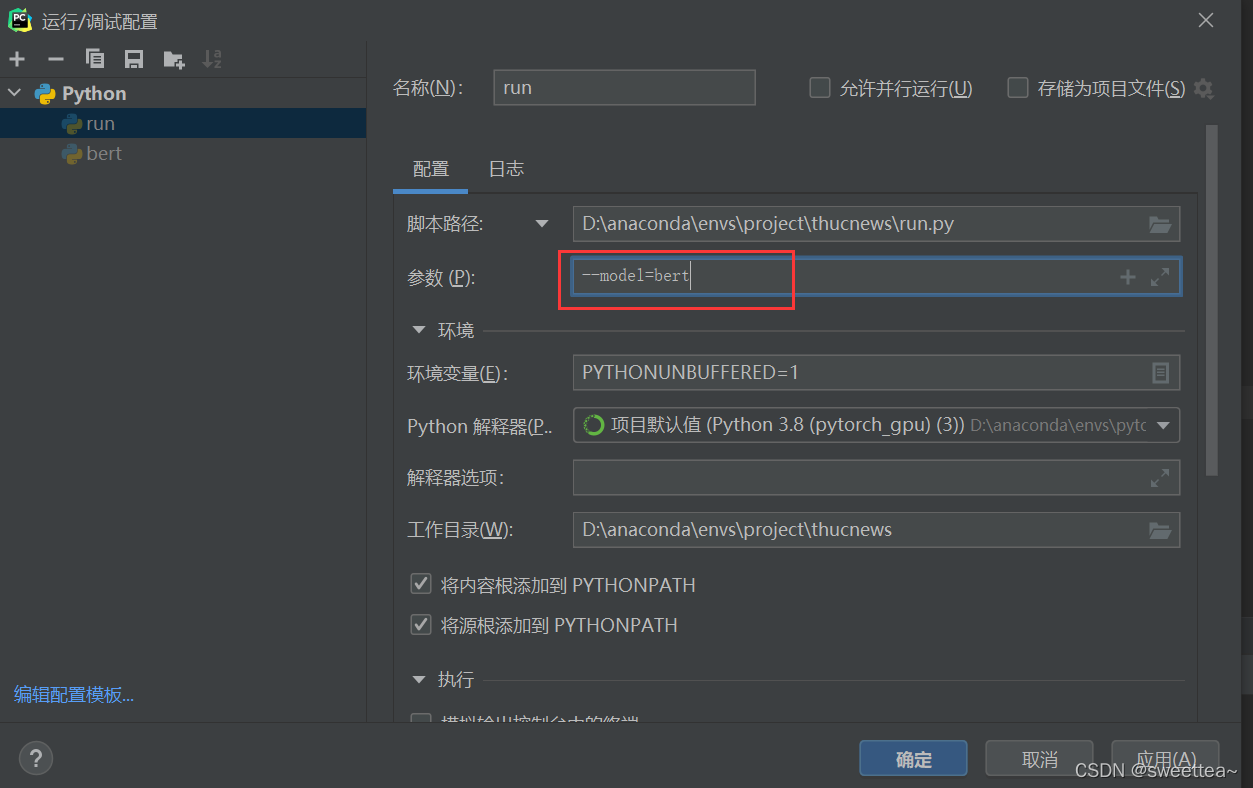Open script path type dropdown arrow

pyautogui.click(x=542, y=224)
